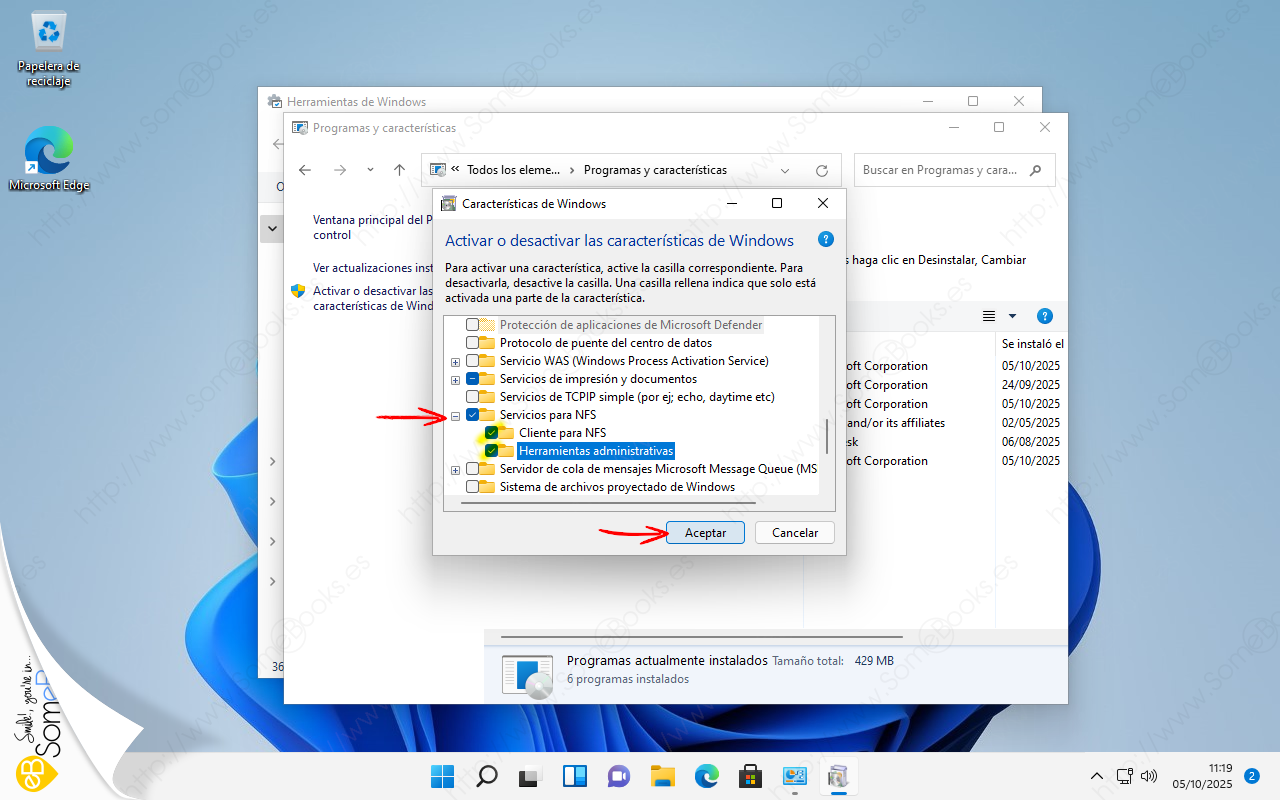Screen dimensions: 1280x800
Task: Open the address bar history dropdown
Action: pos(785,171)
